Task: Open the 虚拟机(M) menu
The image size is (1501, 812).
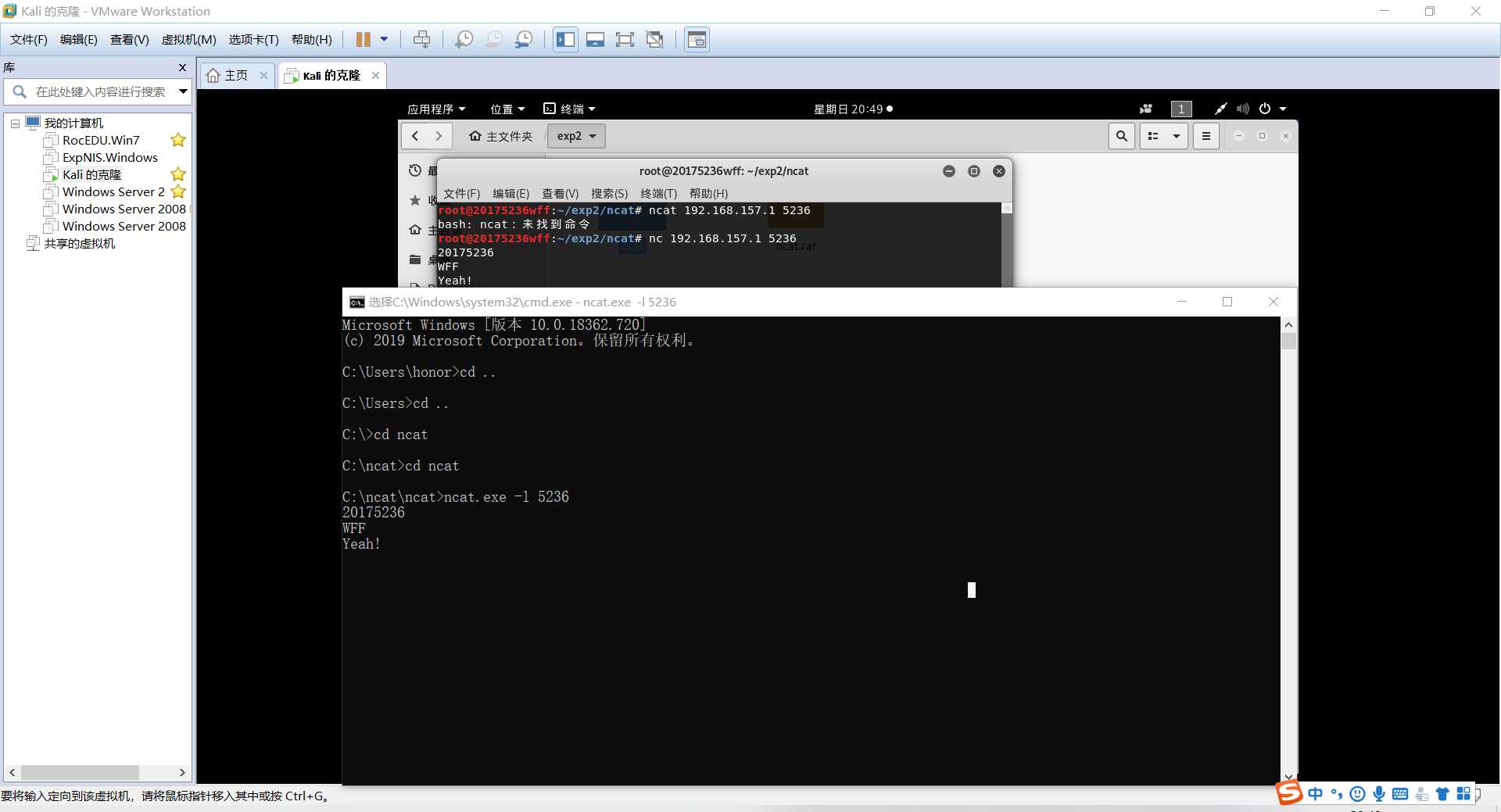Action: pos(188,39)
